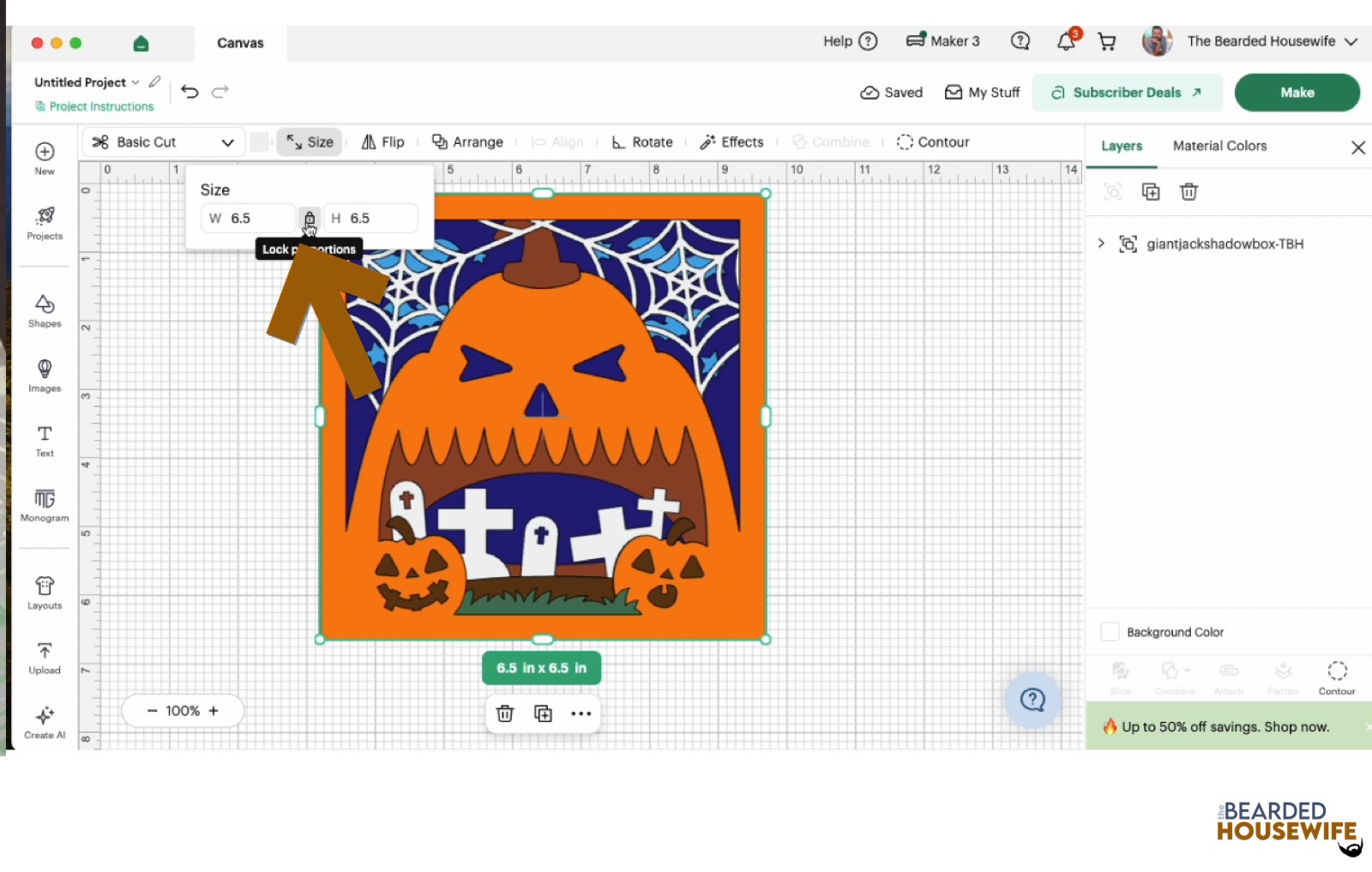Image resolution: width=1372 pixels, height=872 pixels.
Task: Click the width input field
Action: tap(249, 219)
